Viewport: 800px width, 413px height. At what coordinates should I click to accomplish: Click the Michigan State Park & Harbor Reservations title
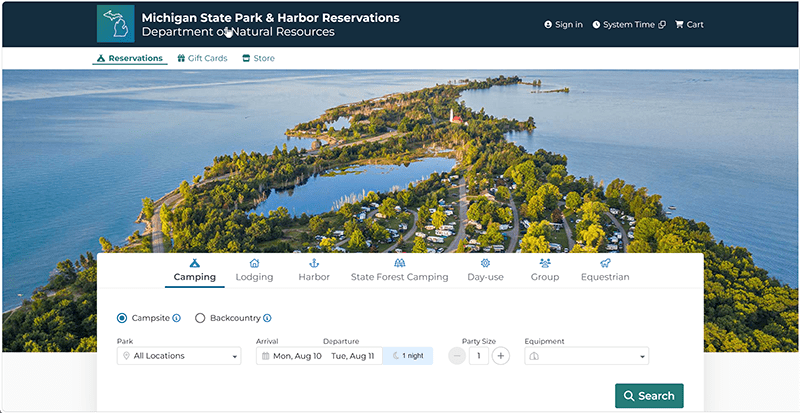270,18
